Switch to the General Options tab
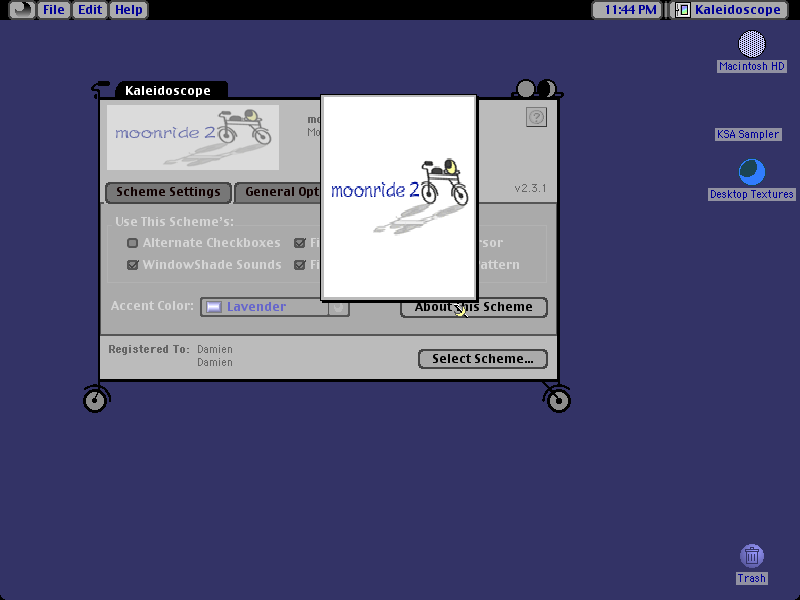The width and height of the screenshot is (800, 600). point(278,192)
